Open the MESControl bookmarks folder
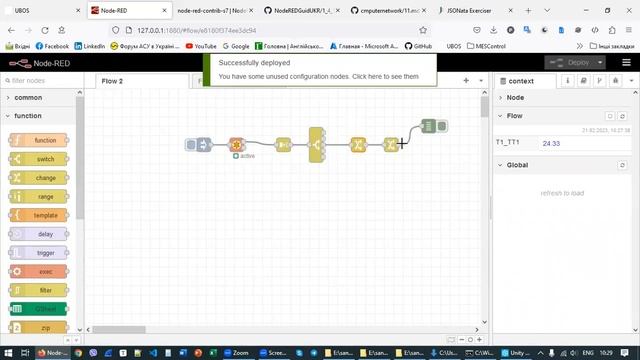The height and width of the screenshot is (360, 640). click(x=487, y=46)
